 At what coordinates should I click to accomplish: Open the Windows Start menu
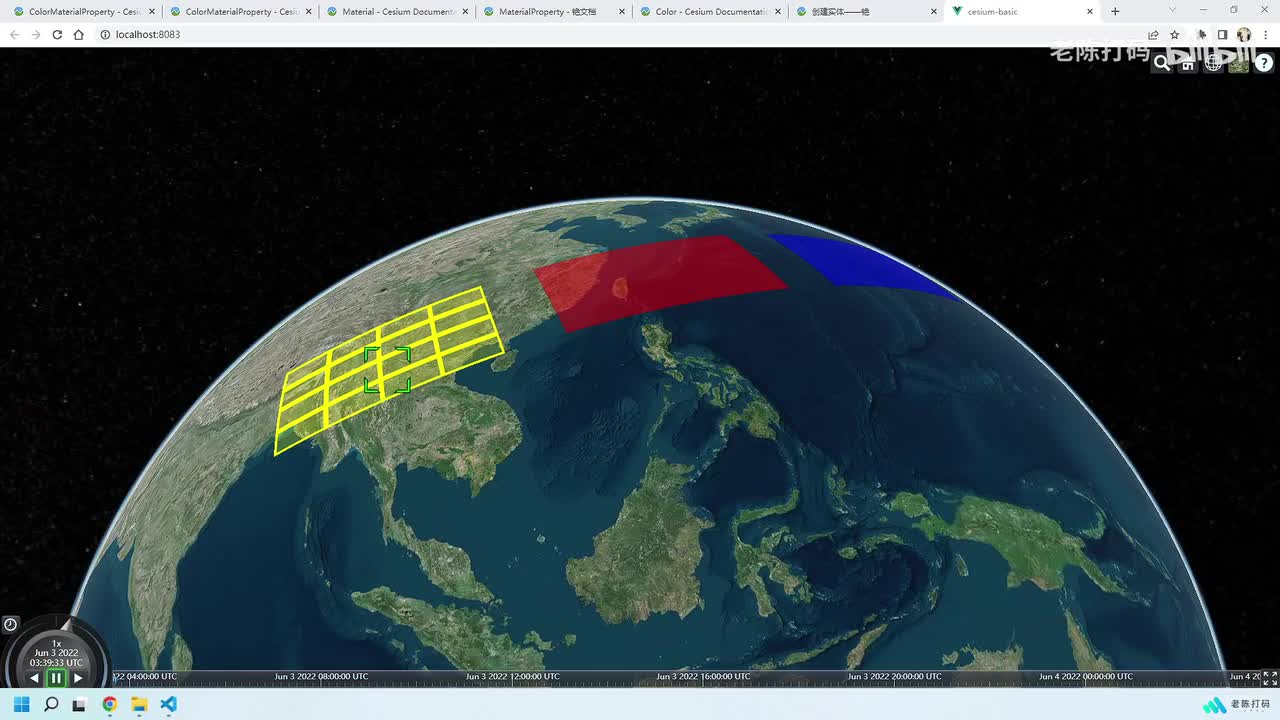point(21,704)
